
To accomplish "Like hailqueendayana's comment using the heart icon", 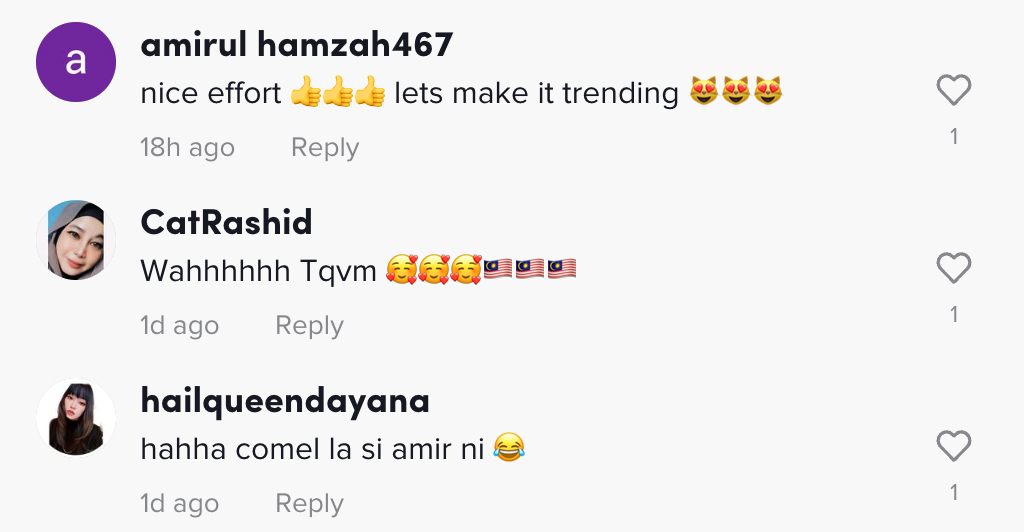I will [953, 446].
